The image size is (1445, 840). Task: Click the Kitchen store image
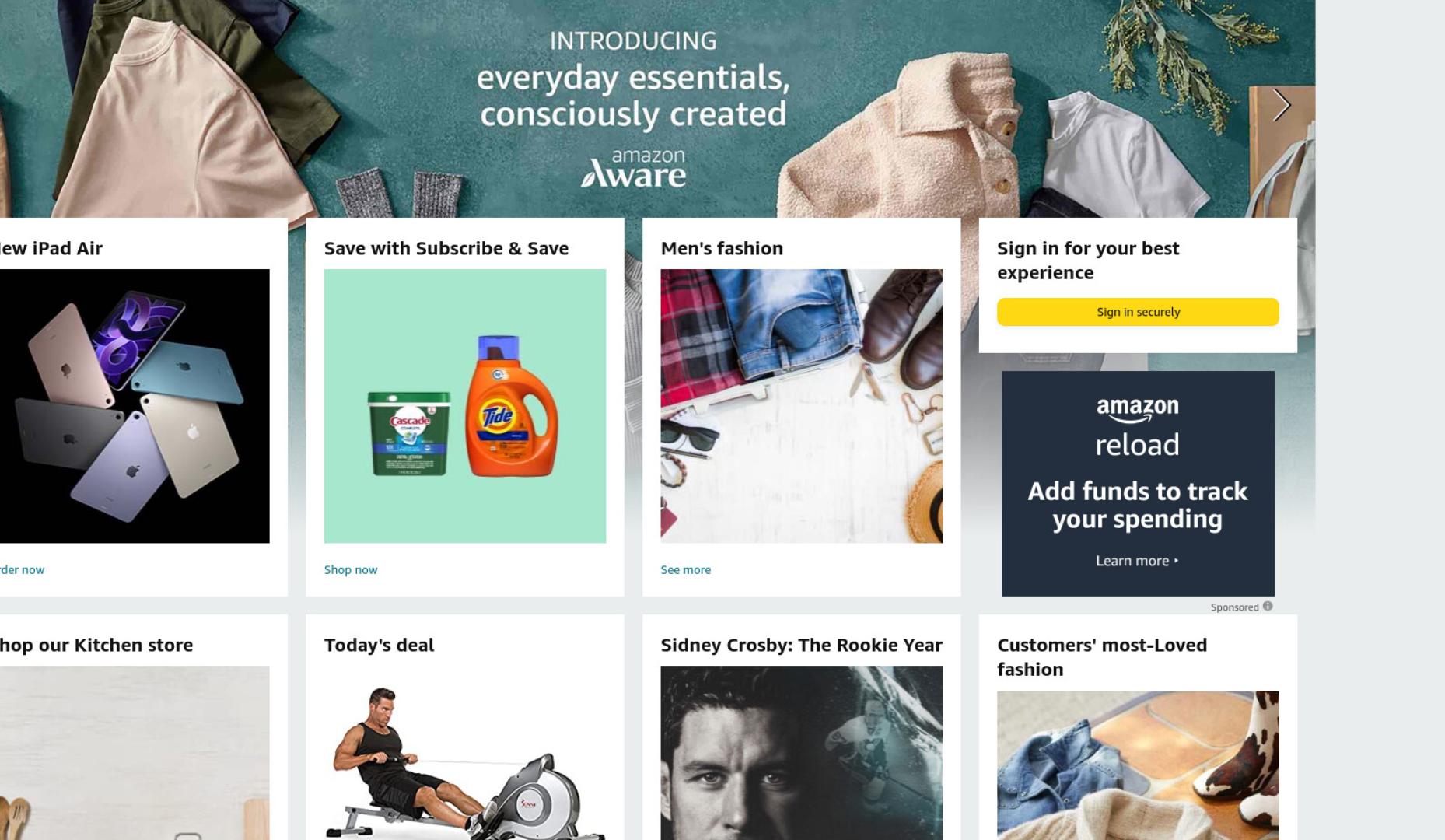point(135,753)
